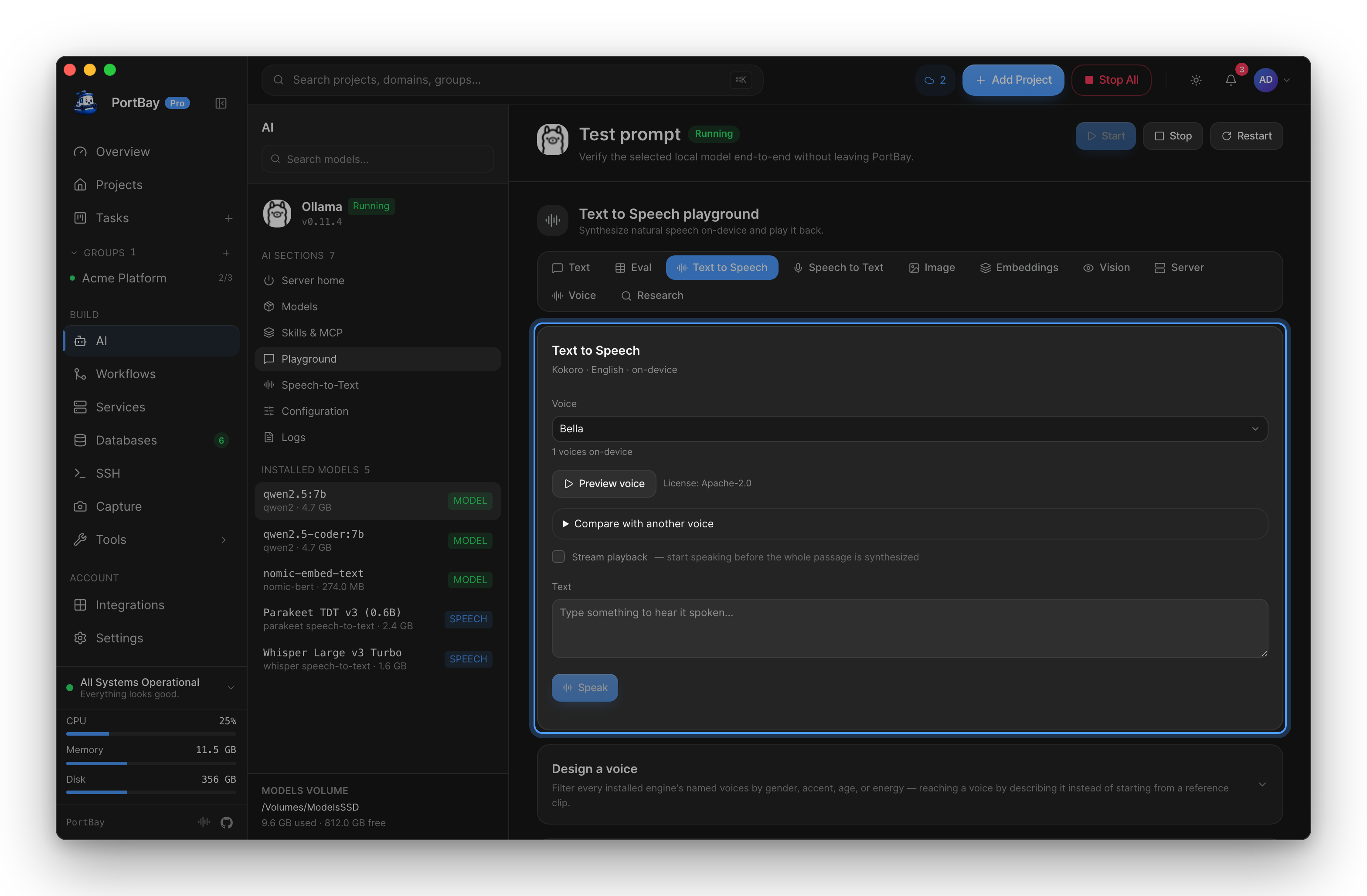Open Workflows section
1367x896 pixels.
152,374
